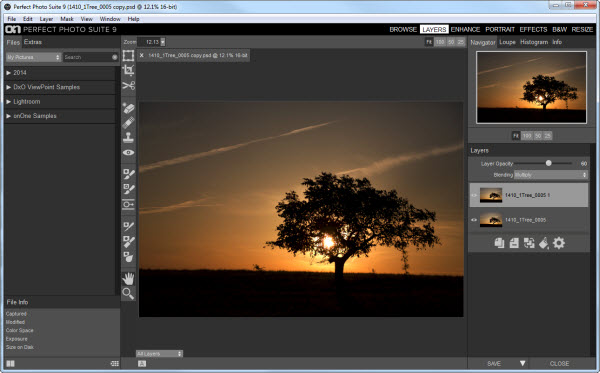Set Navigator zoom to 50
This screenshot has height=373, width=600.
coord(538,136)
